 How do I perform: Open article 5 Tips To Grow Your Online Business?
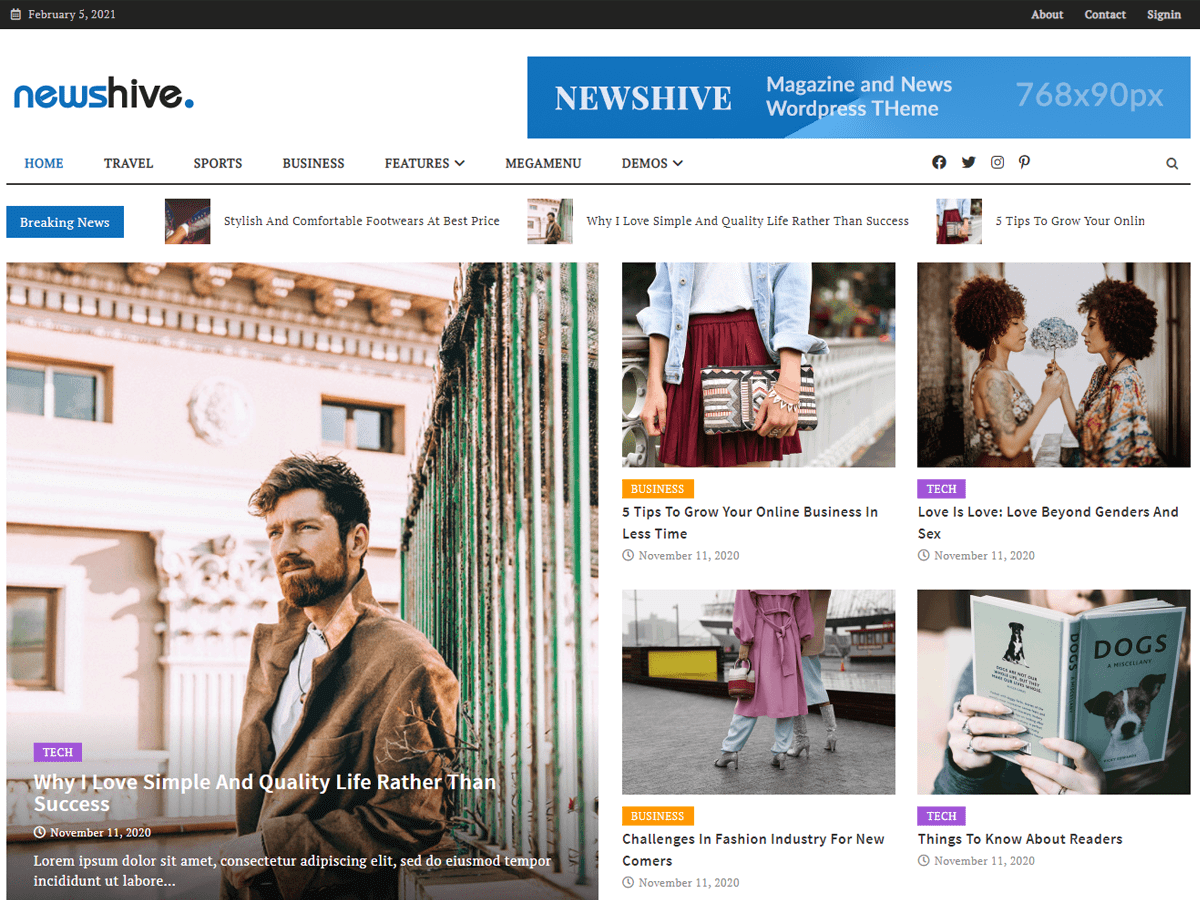pyautogui.click(x=750, y=522)
